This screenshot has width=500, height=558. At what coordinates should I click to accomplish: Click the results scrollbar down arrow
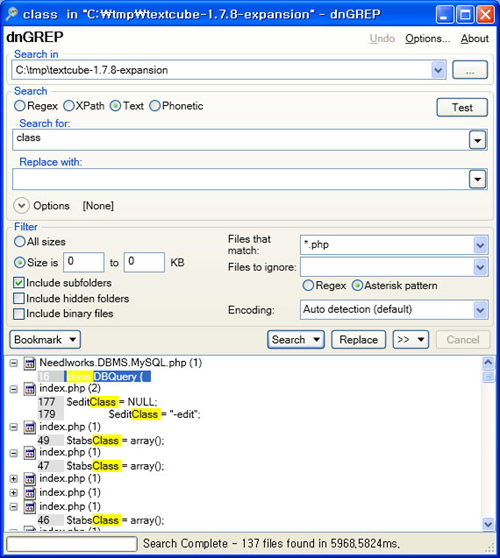pyautogui.click(x=488, y=524)
